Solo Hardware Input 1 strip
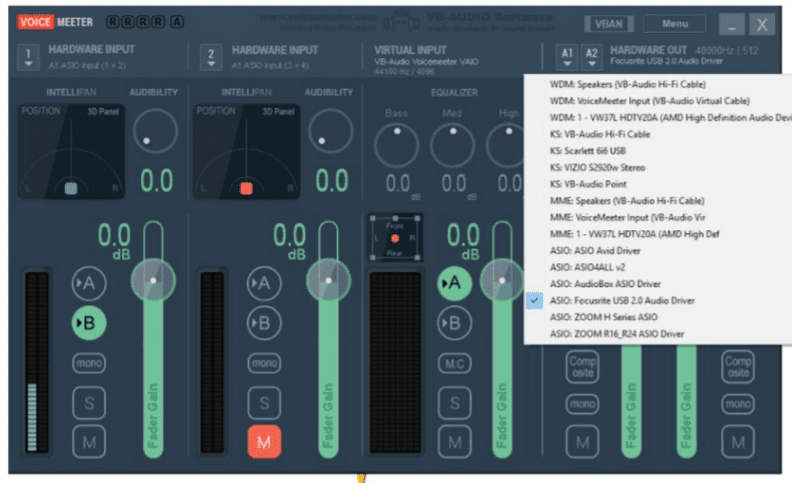 tap(89, 403)
